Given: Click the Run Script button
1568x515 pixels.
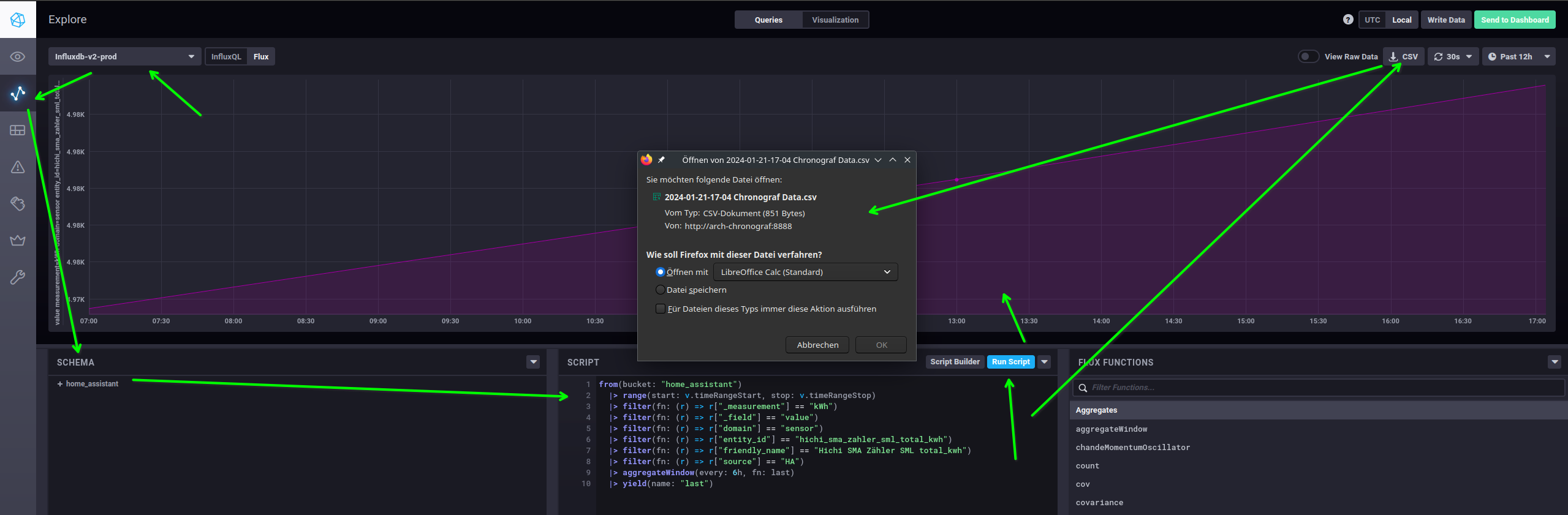Looking at the screenshot, I should point(1010,362).
